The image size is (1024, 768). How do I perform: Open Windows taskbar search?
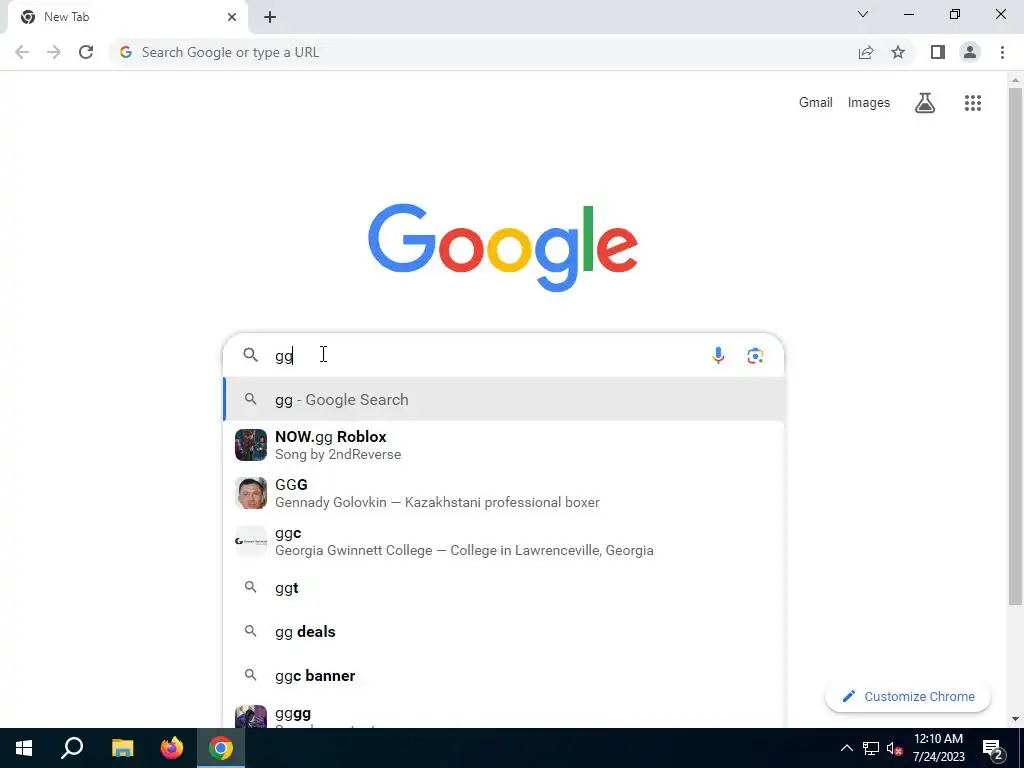pyautogui.click(x=72, y=748)
